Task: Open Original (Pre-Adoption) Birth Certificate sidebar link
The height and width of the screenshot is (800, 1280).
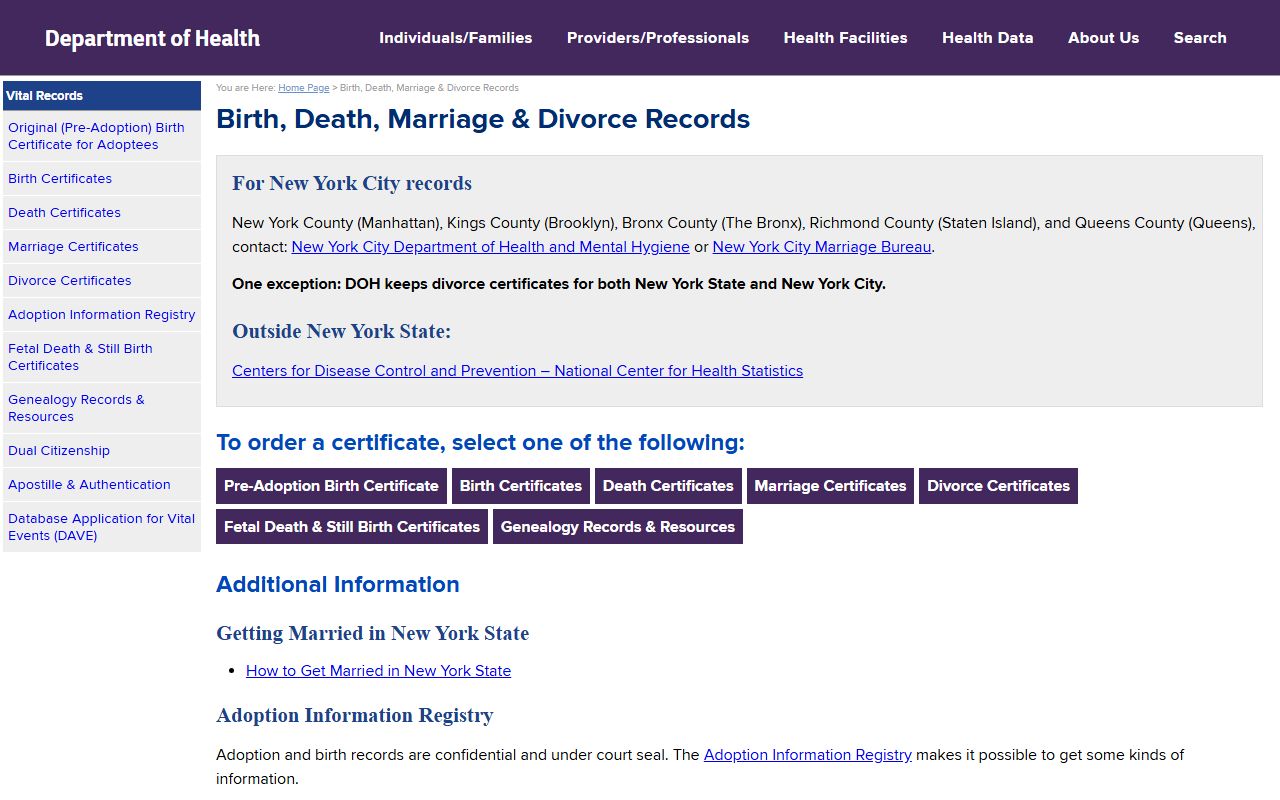Action: click(x=102, y=136)
